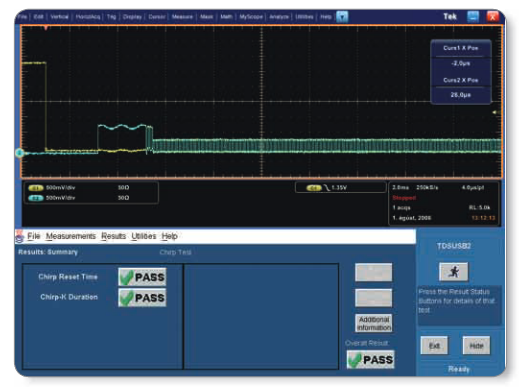Click the C1 500mV/div scale readout

click(60, 188)
